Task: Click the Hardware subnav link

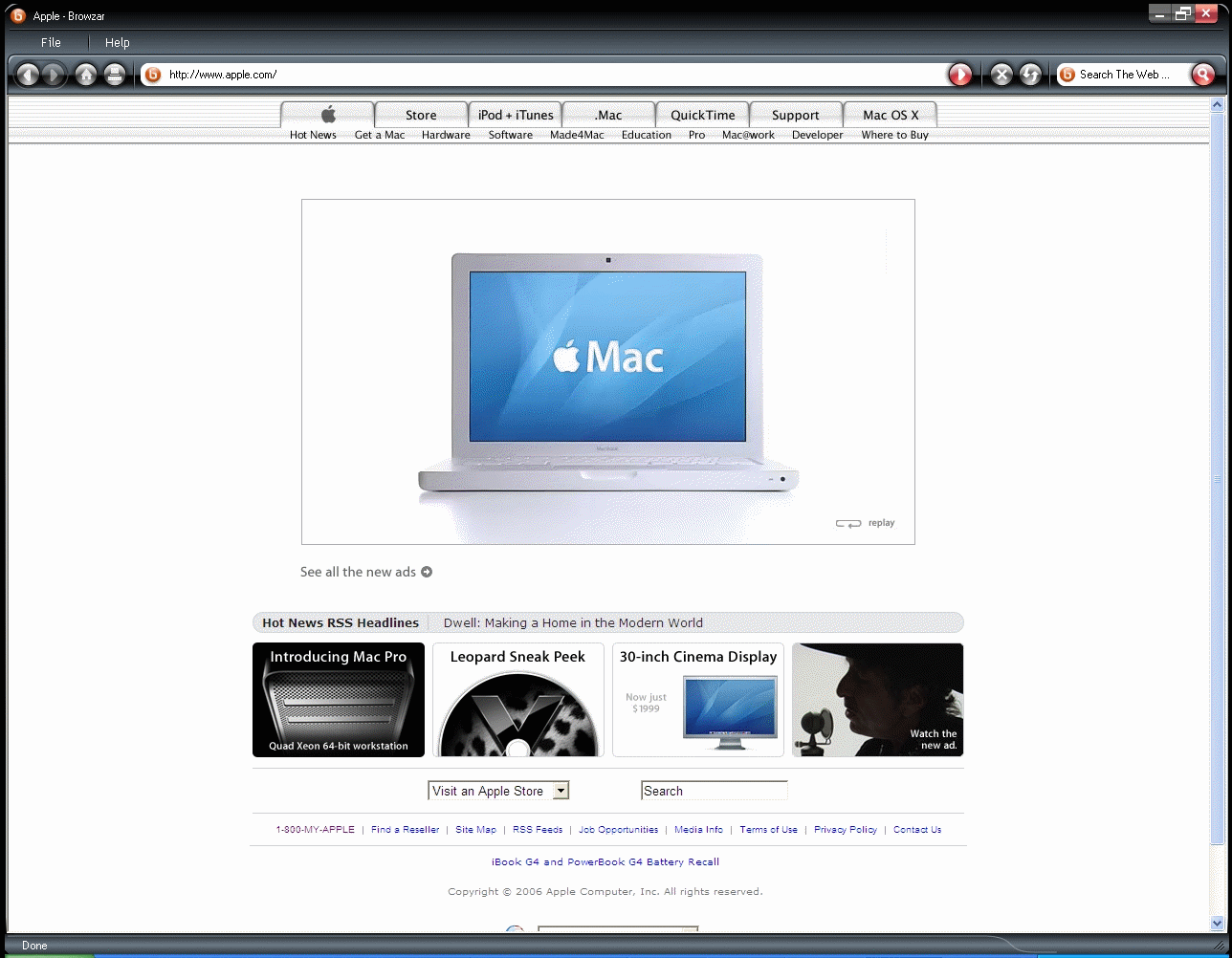Action: (446, 135)
